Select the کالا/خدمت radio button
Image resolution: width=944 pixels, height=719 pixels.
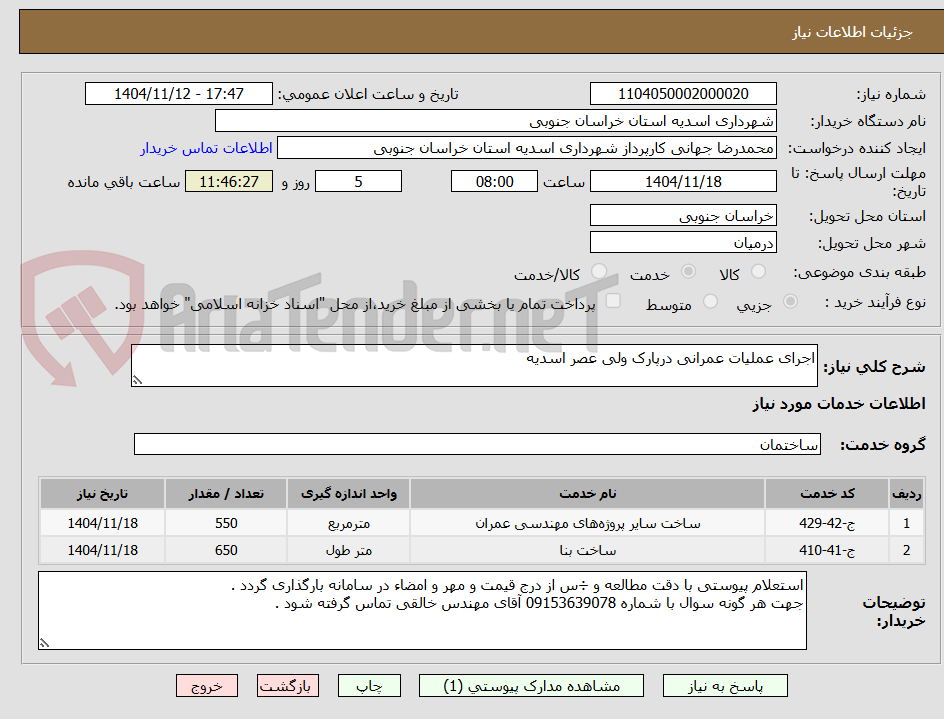599,272
